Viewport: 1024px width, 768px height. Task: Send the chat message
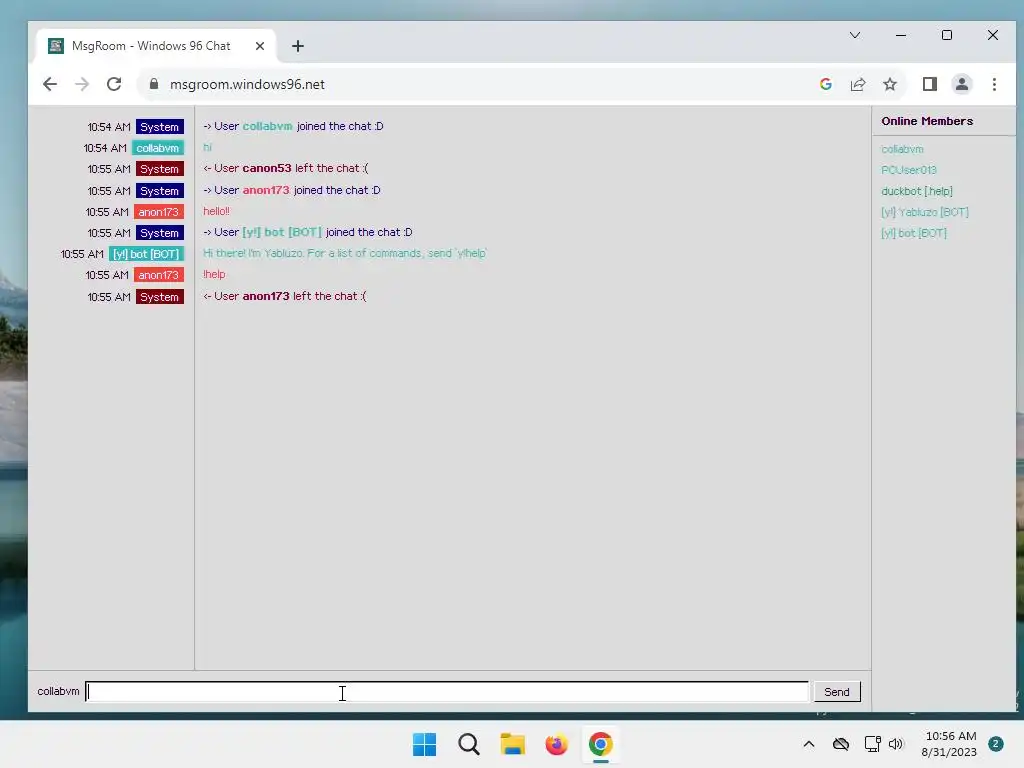pyautogui.click(x=837, y=692)
